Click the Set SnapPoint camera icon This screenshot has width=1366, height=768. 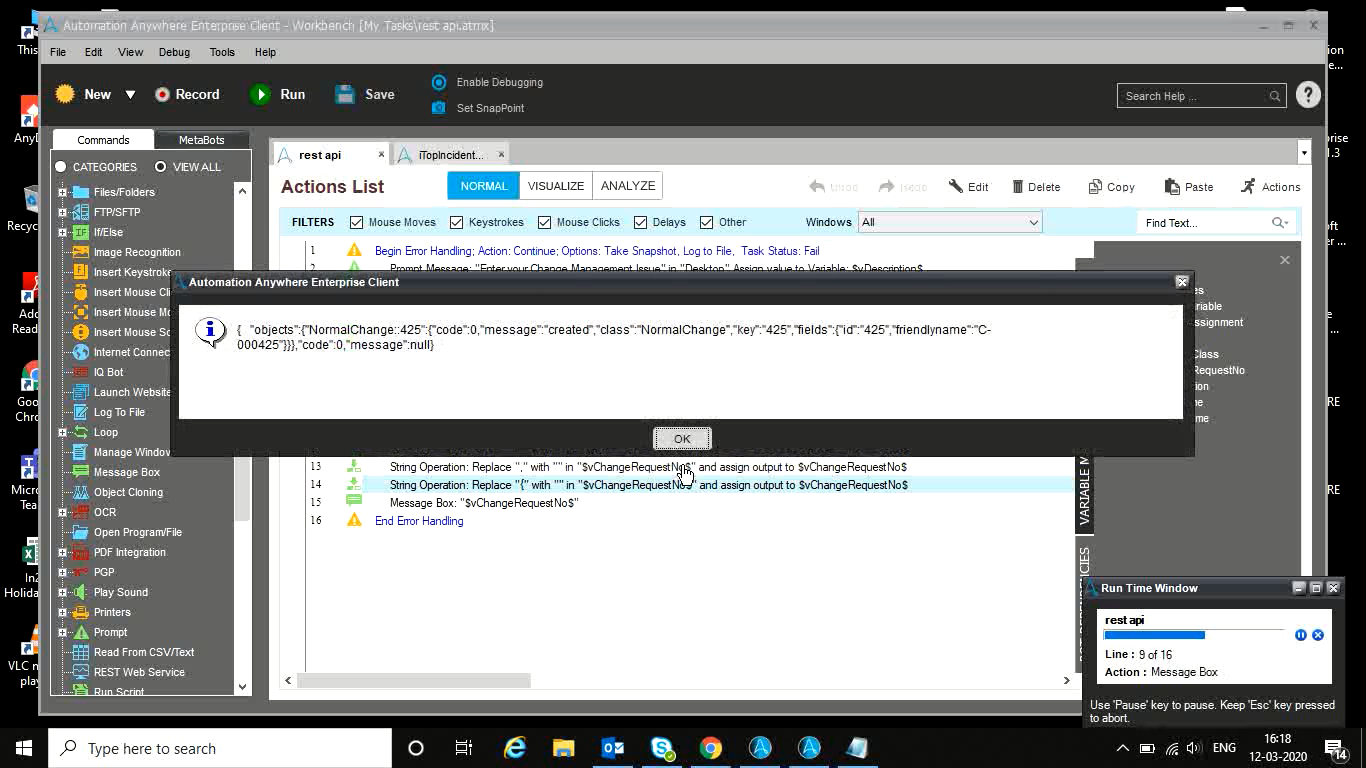438,108
